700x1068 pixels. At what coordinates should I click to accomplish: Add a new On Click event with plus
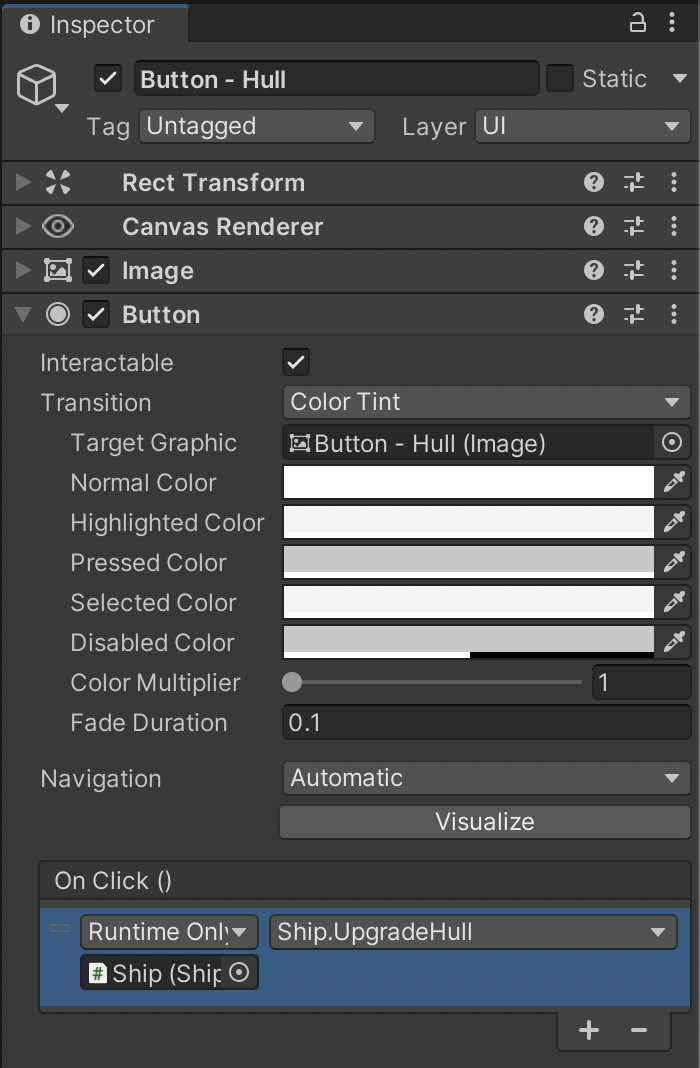[589, 1030]
